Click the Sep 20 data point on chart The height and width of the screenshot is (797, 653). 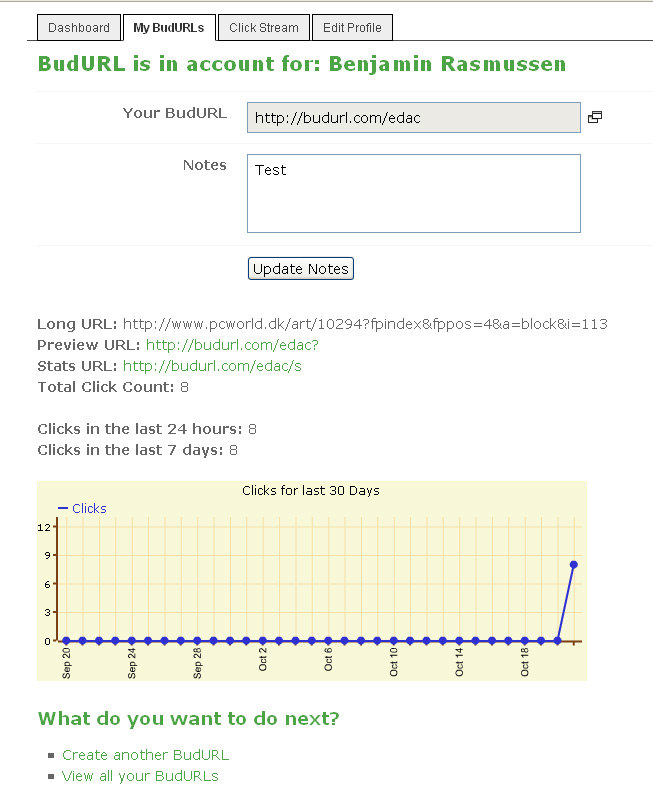(x=67, y=641)
